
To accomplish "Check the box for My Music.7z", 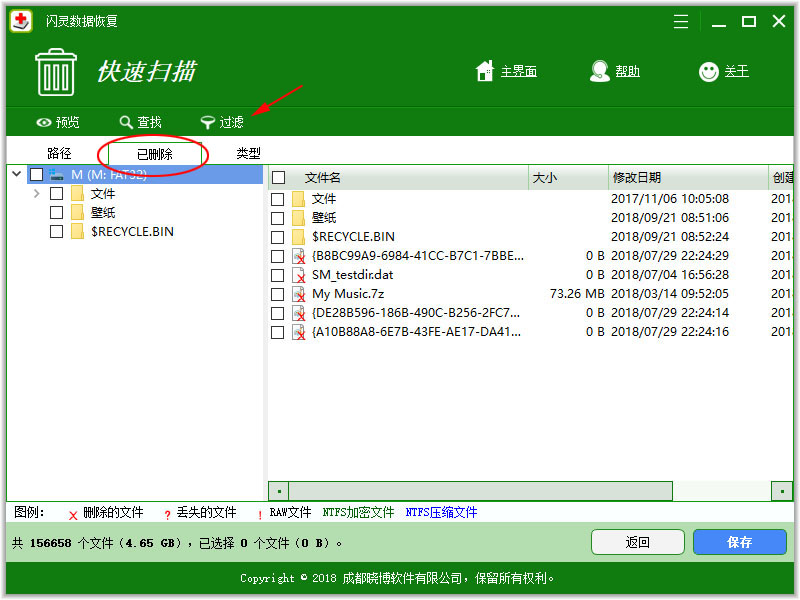I will [x=278, y=294].
